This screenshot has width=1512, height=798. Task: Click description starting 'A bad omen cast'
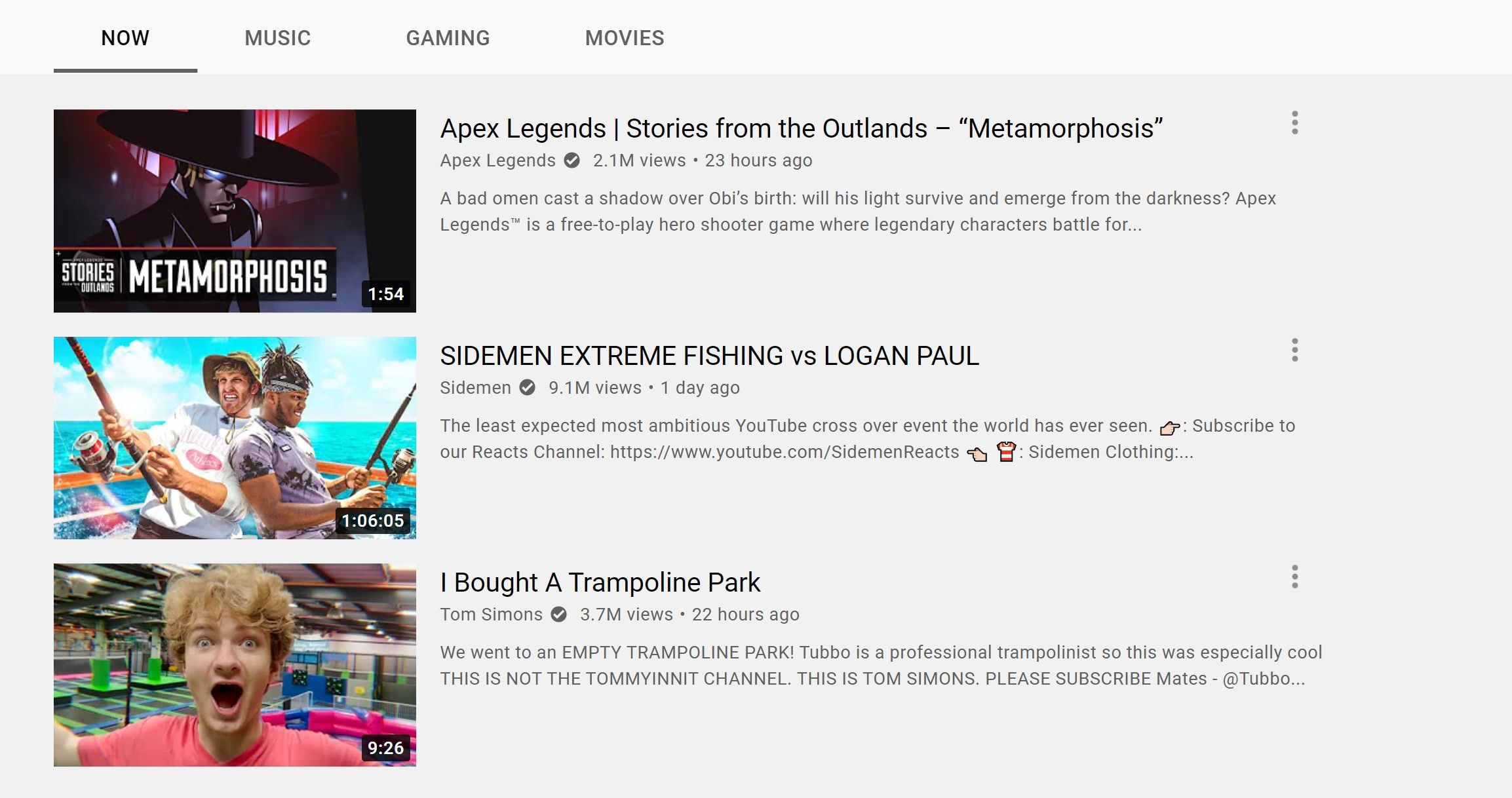point(858,212)
